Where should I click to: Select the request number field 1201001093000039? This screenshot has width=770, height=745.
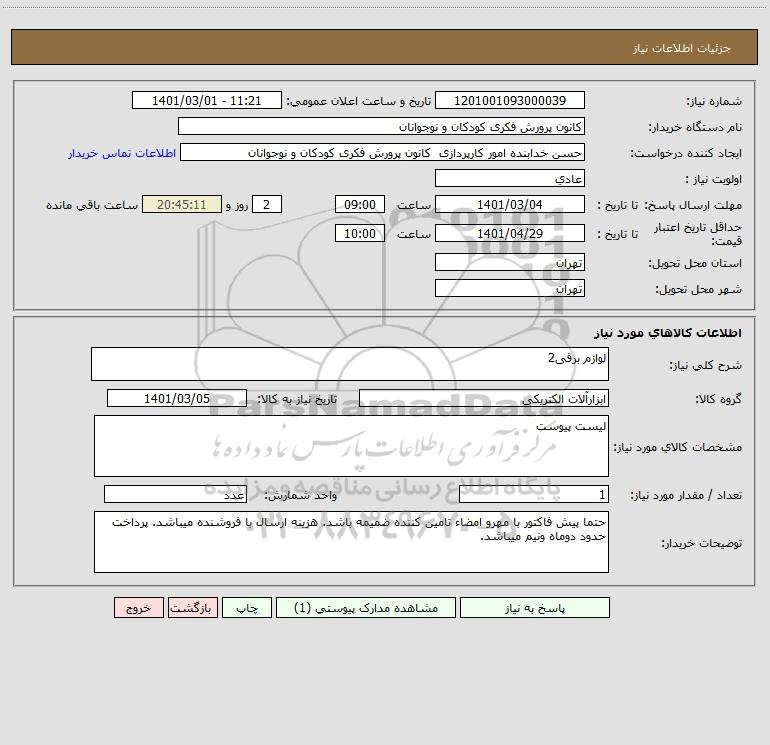click(510, 100)
